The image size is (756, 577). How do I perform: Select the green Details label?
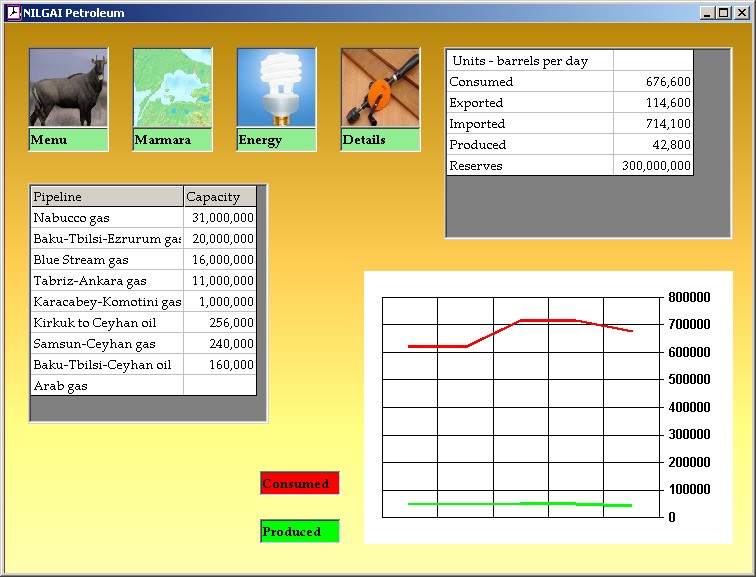pyautogui.click(x=380, y=140)
